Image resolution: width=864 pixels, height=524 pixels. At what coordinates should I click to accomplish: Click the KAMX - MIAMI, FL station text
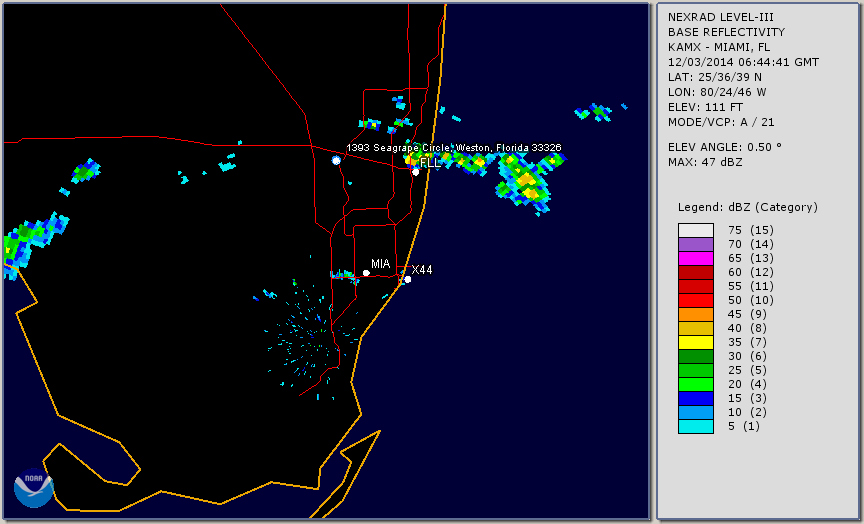(719, 47)
